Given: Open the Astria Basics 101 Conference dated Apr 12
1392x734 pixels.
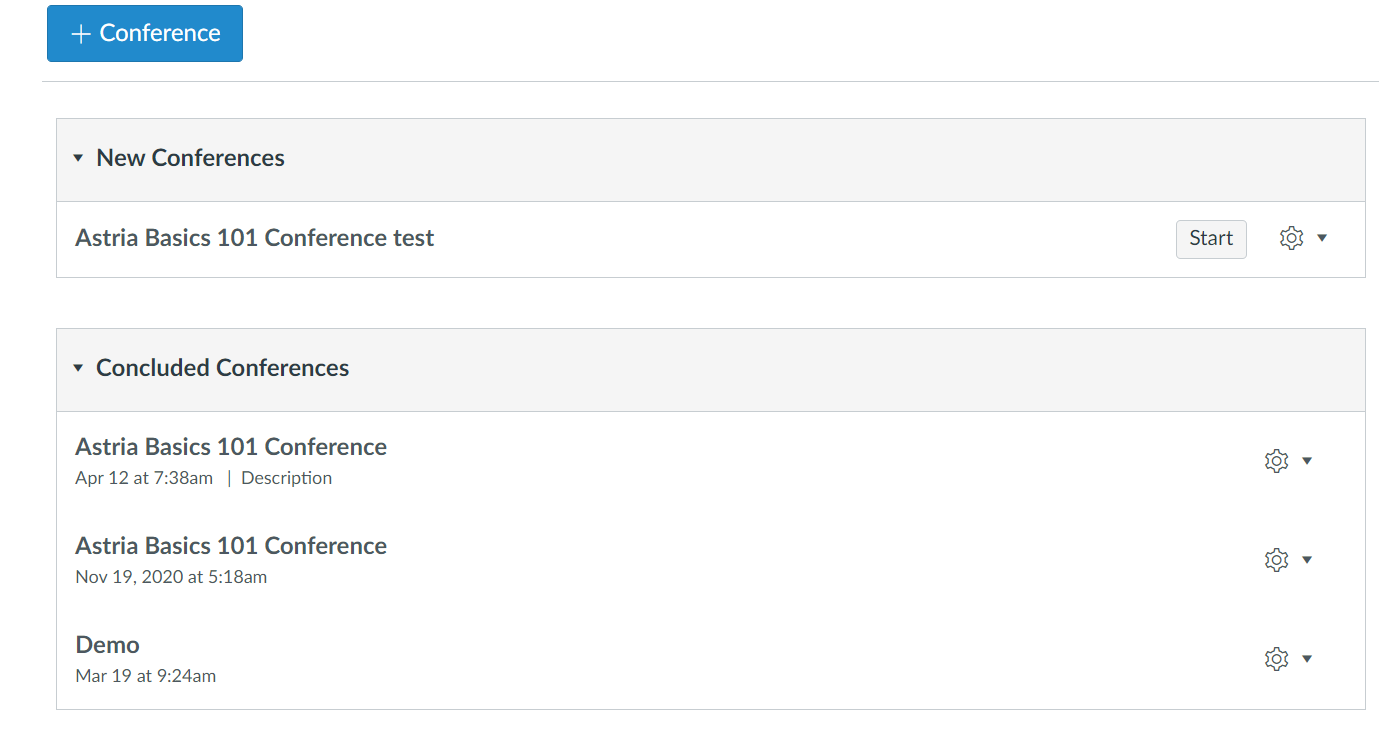Looking at the screenshot, I should (x=231, y=447).
